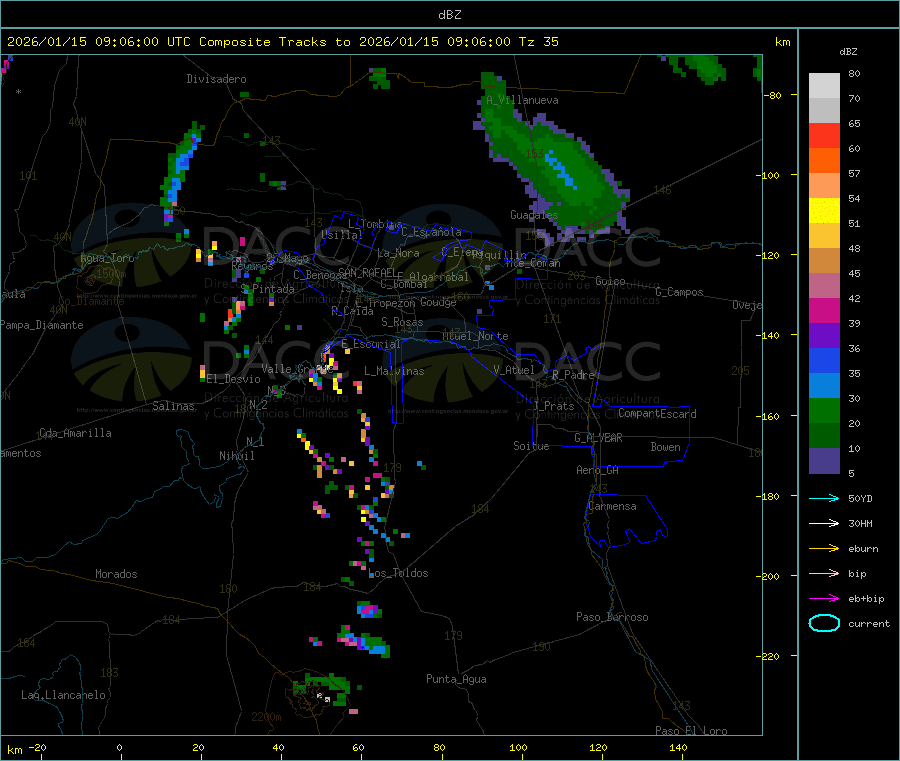Click the G_Campos map label
The width and height of the screenshot is (900, 761).
tap(679, 292)
